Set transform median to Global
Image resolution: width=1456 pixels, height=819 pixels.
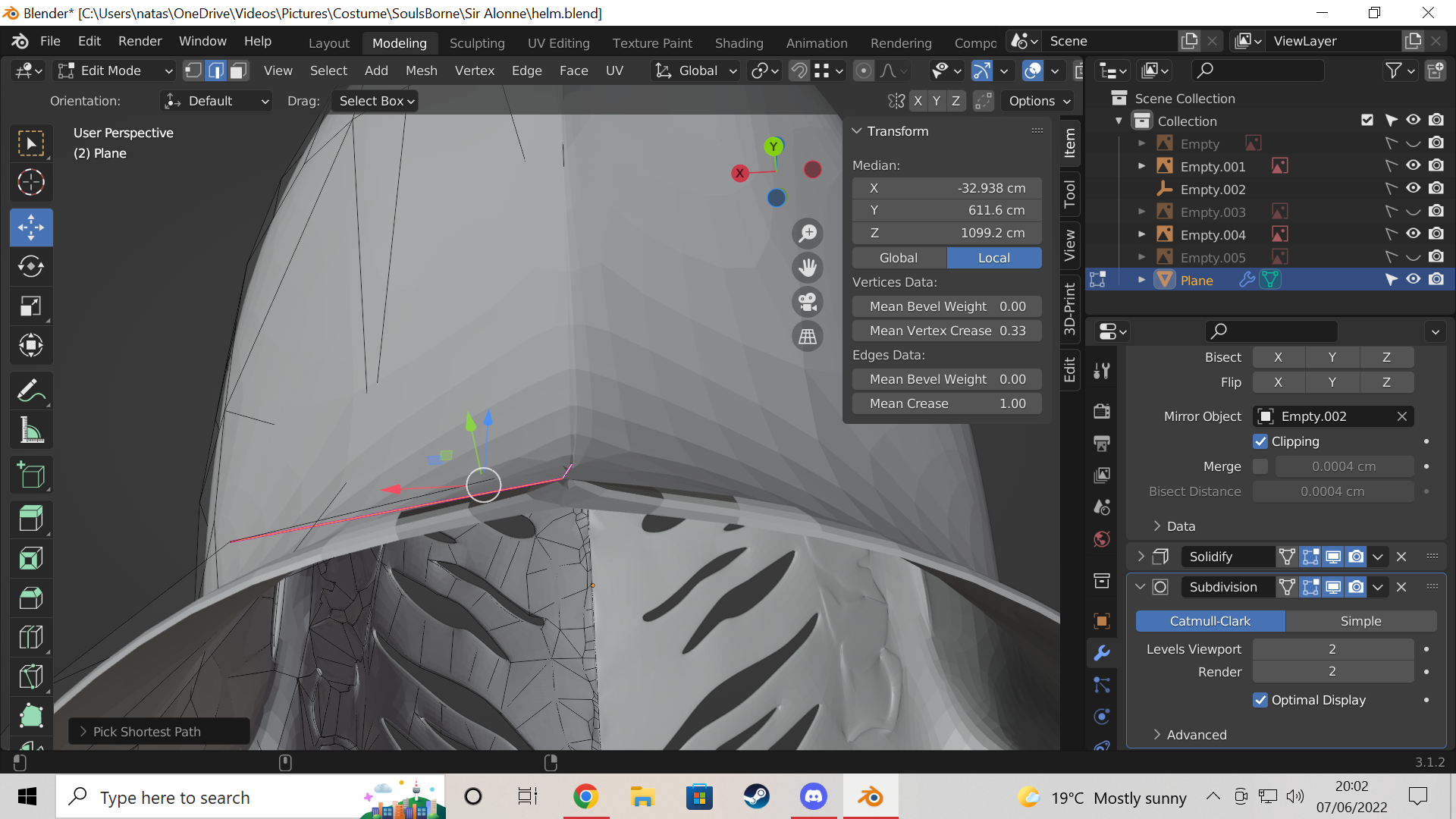pos(899,258)
